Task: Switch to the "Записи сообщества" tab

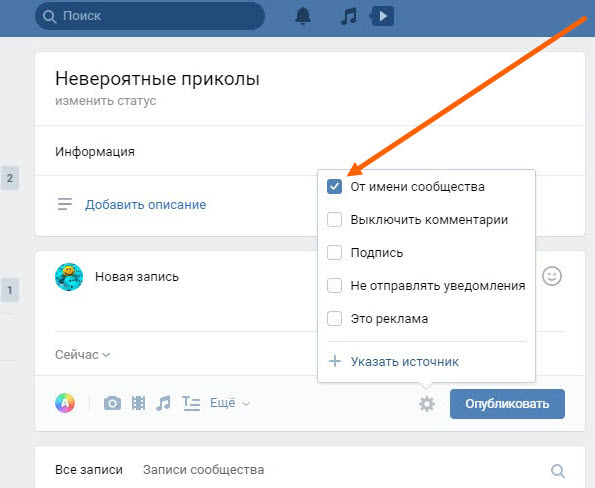Action: [x=203, y=470]
